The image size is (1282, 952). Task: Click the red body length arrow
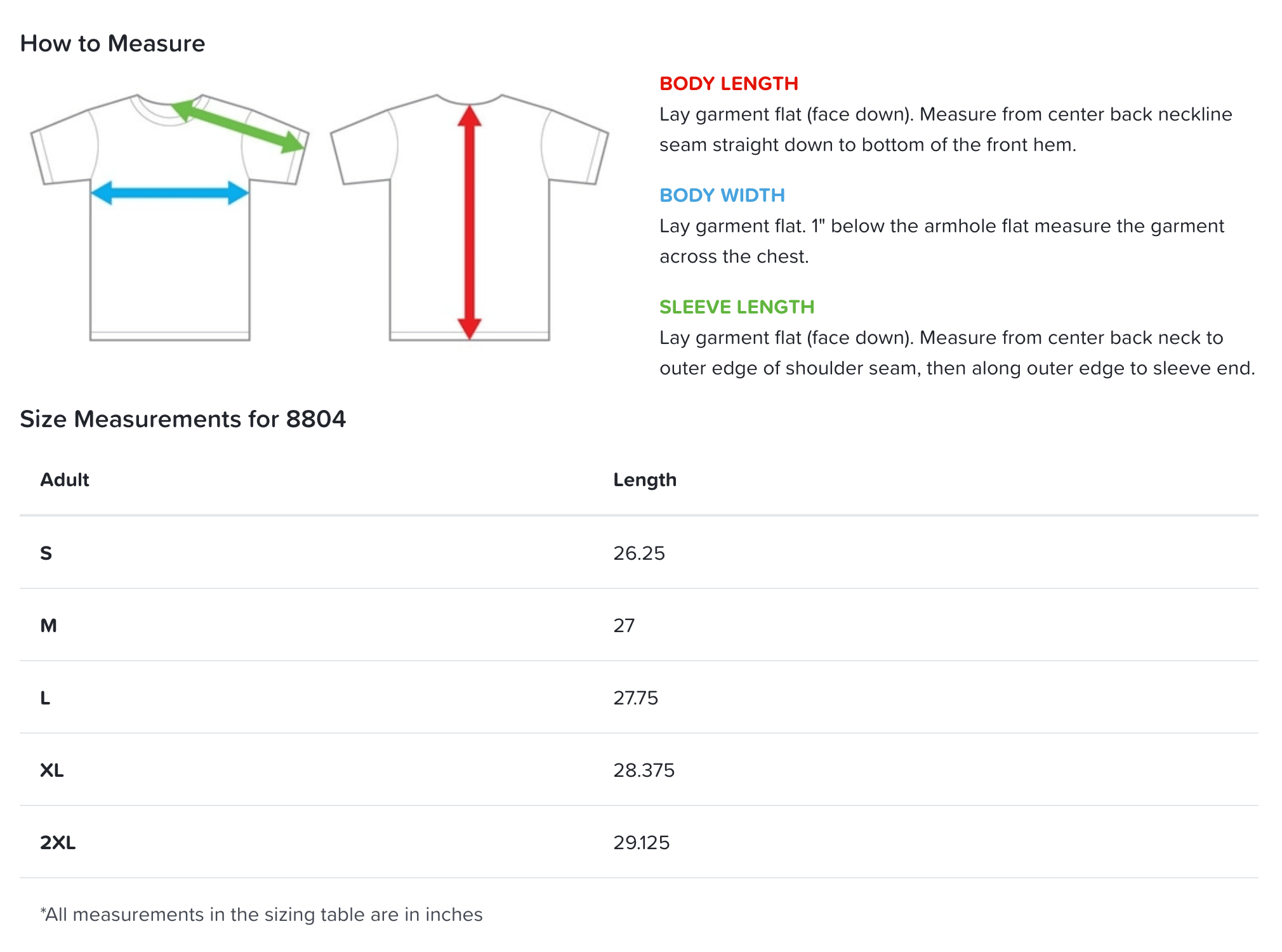pos(469,222)
